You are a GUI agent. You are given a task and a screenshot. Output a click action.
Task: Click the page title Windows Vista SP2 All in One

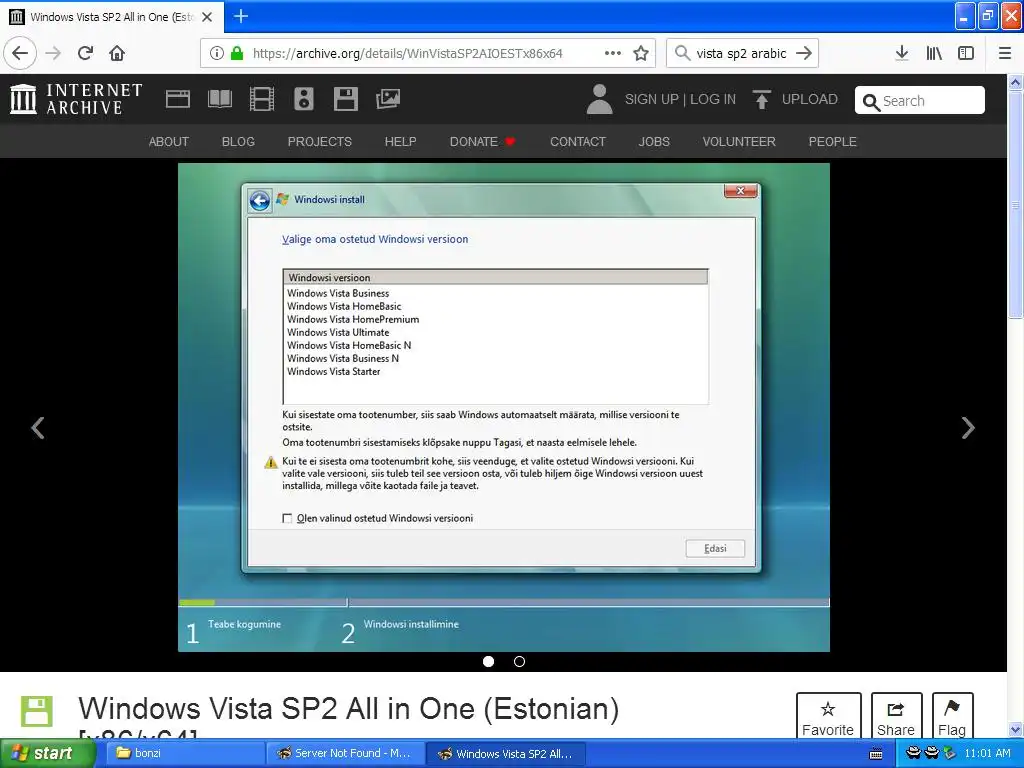coord(348,709)
